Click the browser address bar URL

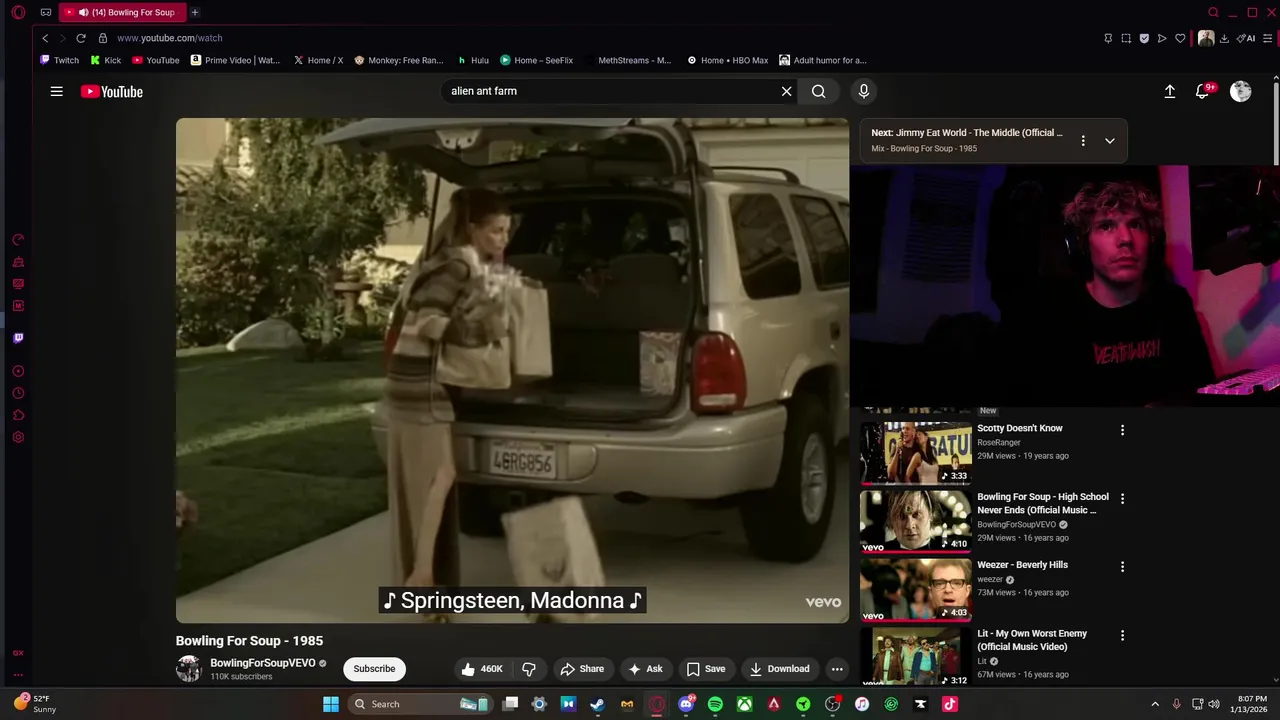[x=170, y=38]
